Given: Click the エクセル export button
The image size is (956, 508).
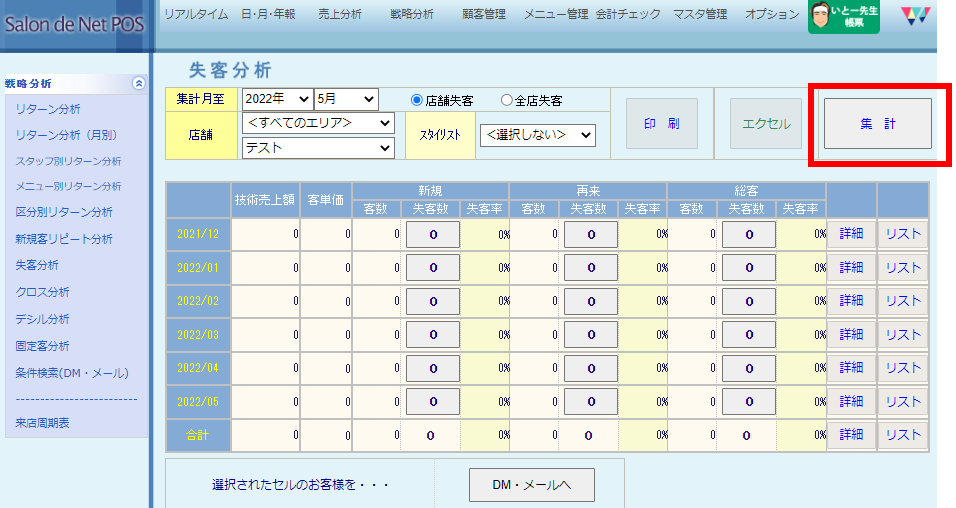Looking at the screenshot, I should [766, 124].
